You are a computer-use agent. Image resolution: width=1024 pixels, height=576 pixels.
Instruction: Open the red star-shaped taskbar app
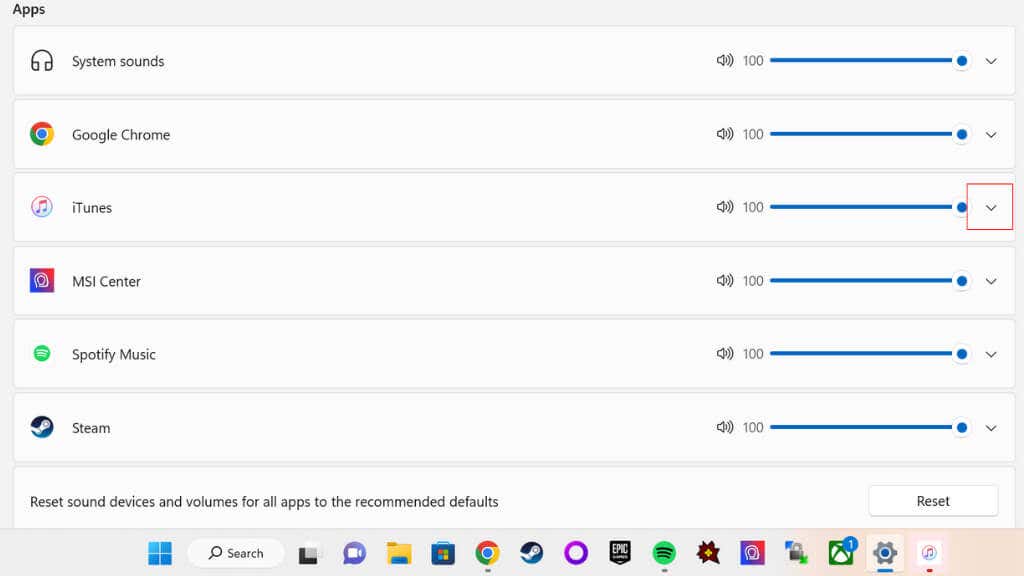[708, 553]
